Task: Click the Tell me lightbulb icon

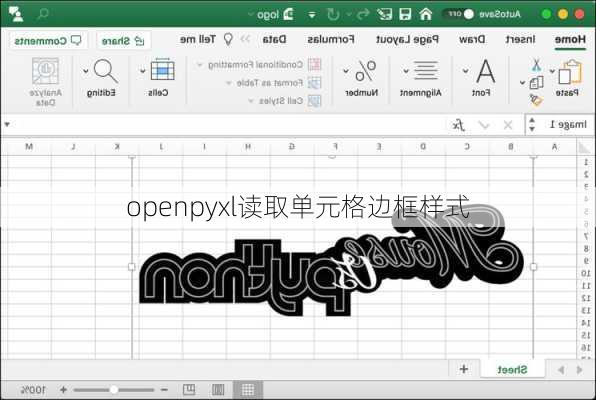Action: 228,39
